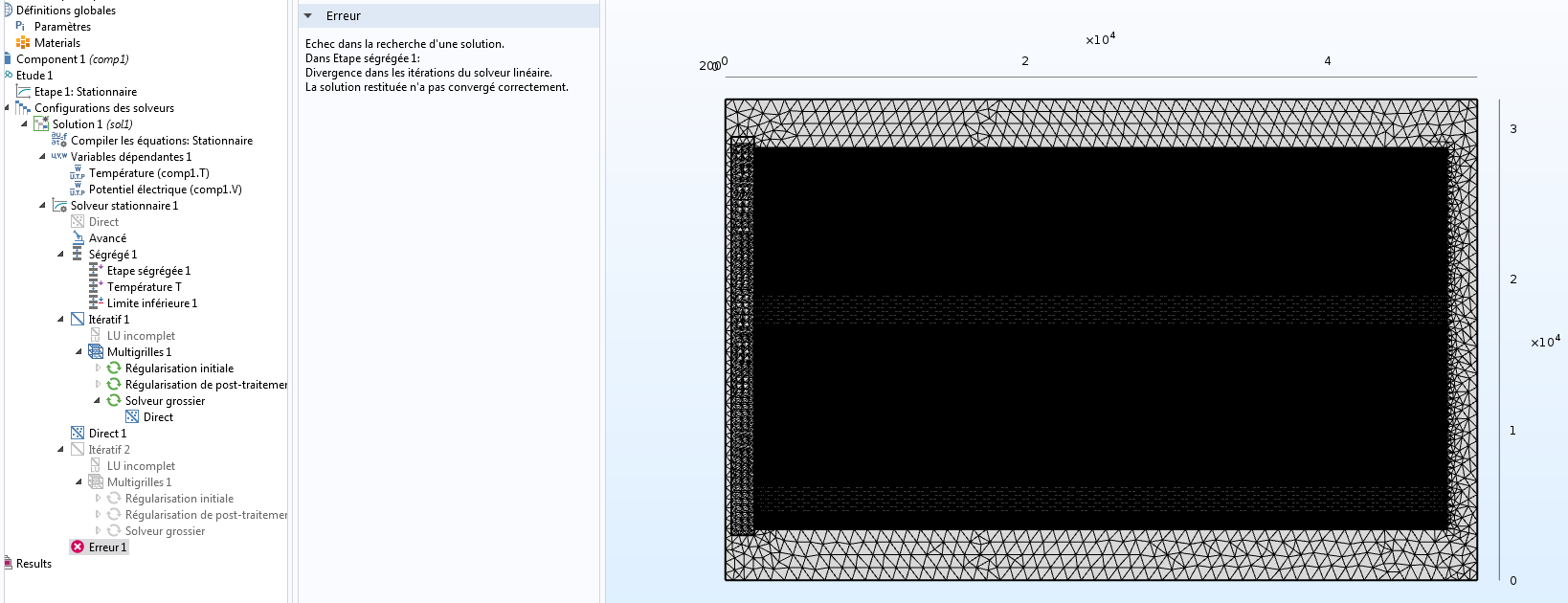
Task: Collapse the Erreur section header arrow
Action: pyautogui.click(x=308, y=16)
